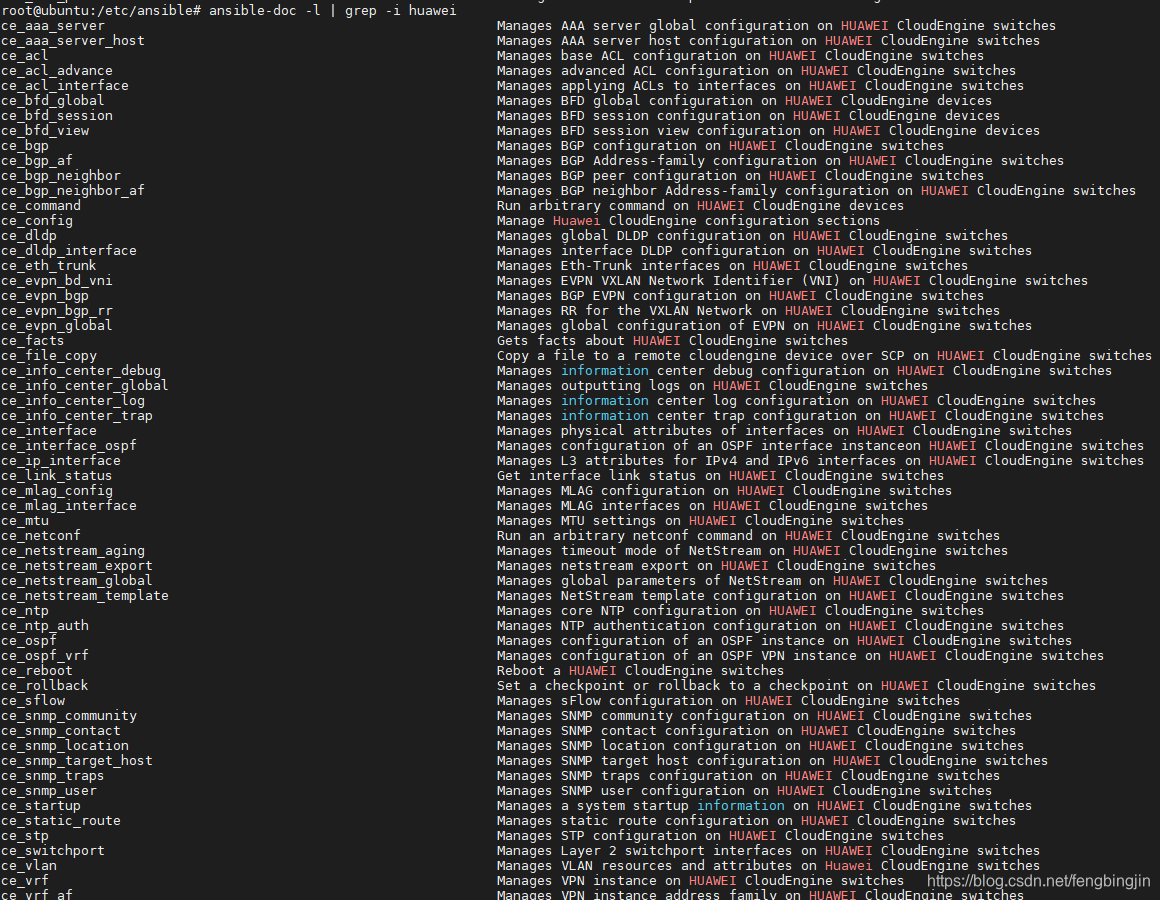Viewport: 1160px width, 900px height.
Task: Click 'Copy a file to a remote cloudengine' description
Action: [824, 356]
